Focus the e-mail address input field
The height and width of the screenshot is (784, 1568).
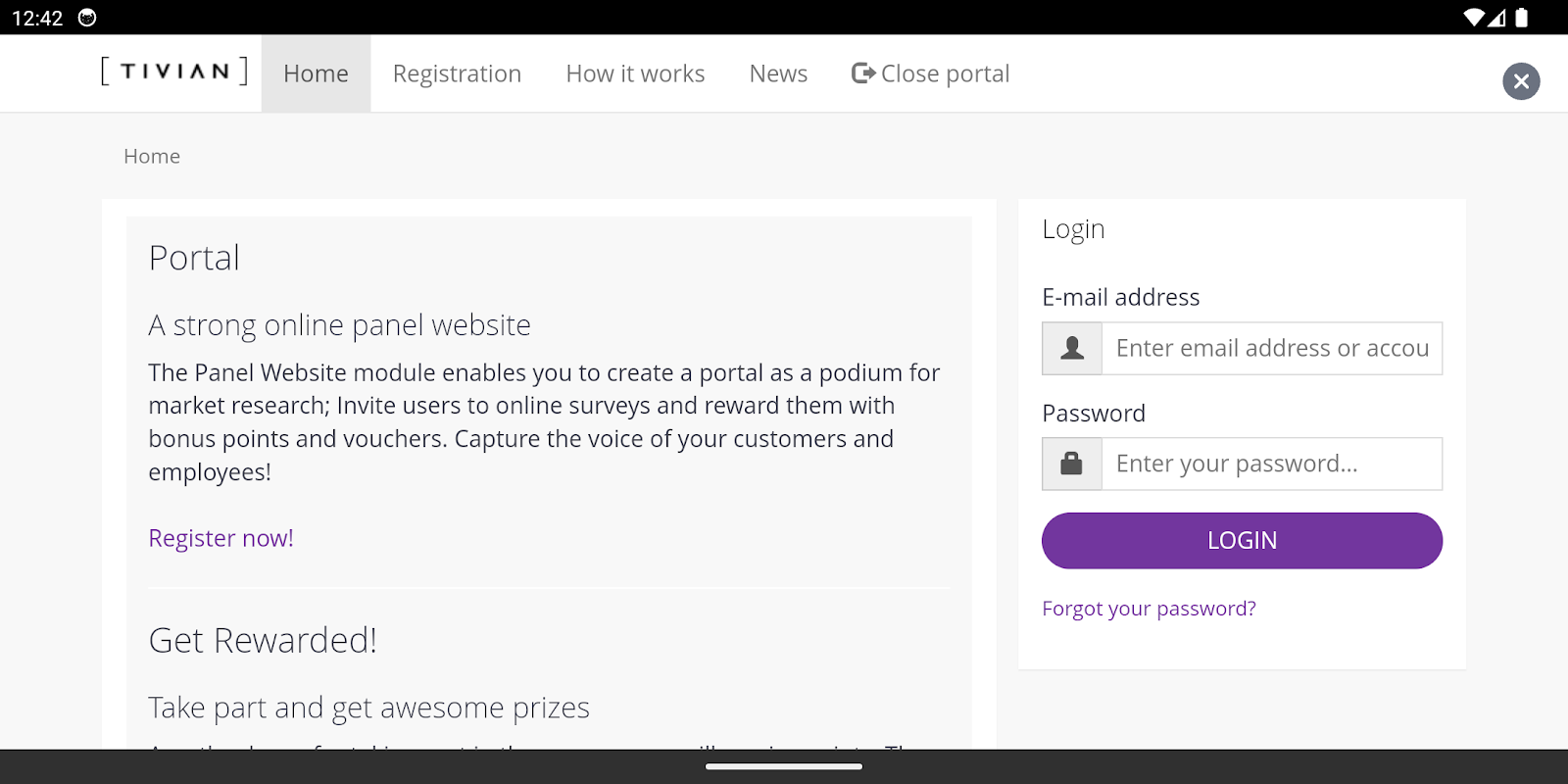(1271, 349)
